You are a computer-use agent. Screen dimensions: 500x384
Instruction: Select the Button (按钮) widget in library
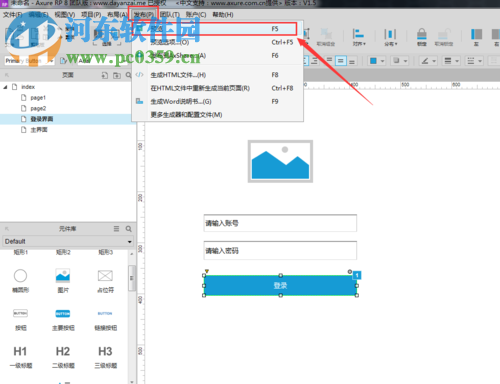(x=20, y=319)
